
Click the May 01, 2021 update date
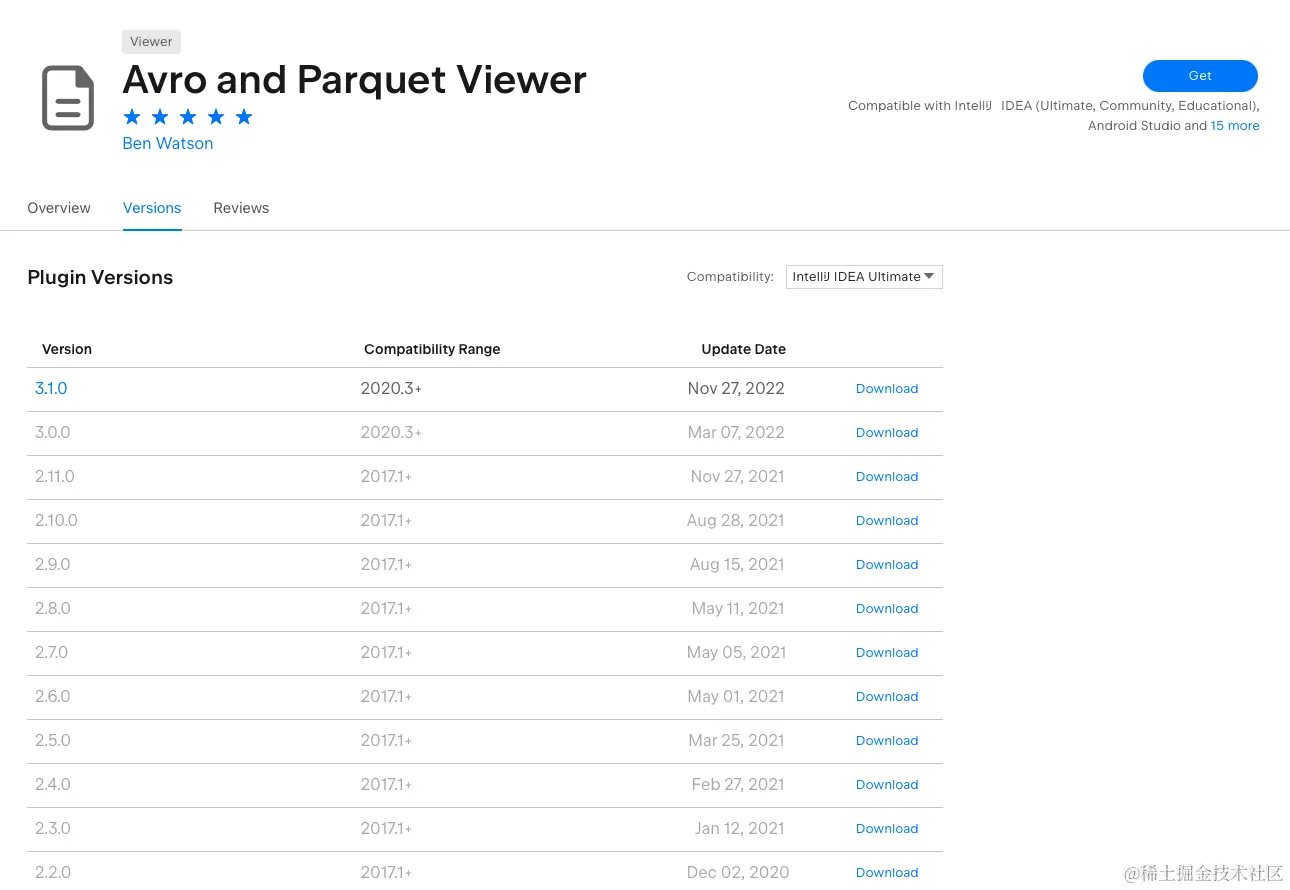click(x=736, y=697)
